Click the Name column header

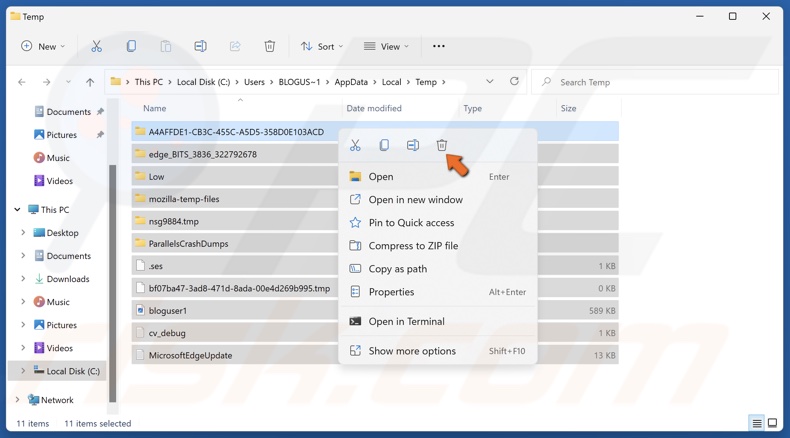coord(154,108)
